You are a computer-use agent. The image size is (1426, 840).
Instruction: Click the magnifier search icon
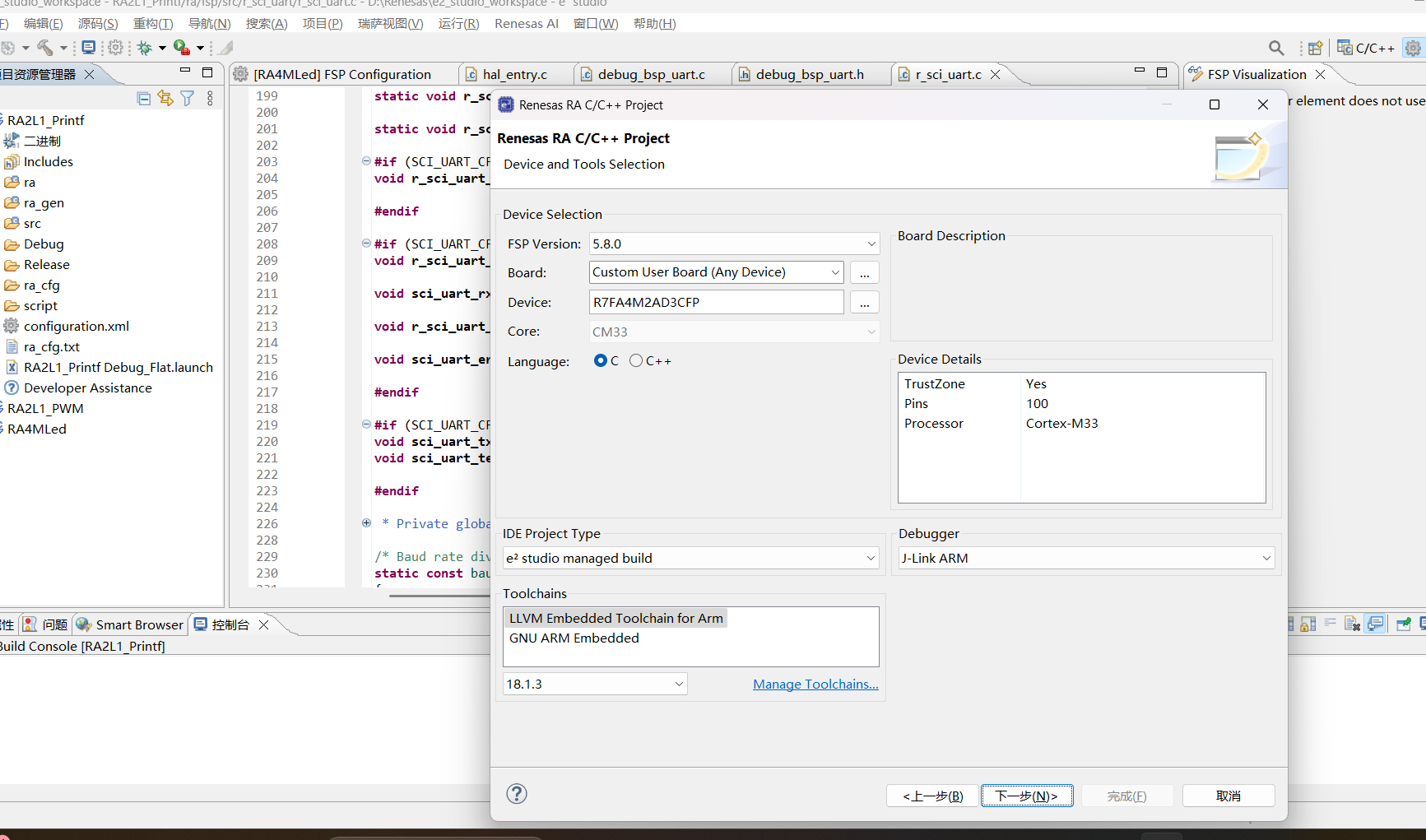pyautogui.click(x=1276, y=48)
